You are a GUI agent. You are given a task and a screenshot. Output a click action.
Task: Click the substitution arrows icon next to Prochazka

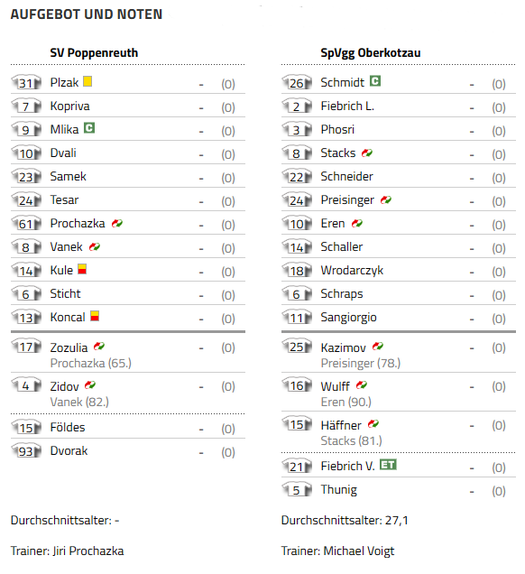click(x=117, y=223)
